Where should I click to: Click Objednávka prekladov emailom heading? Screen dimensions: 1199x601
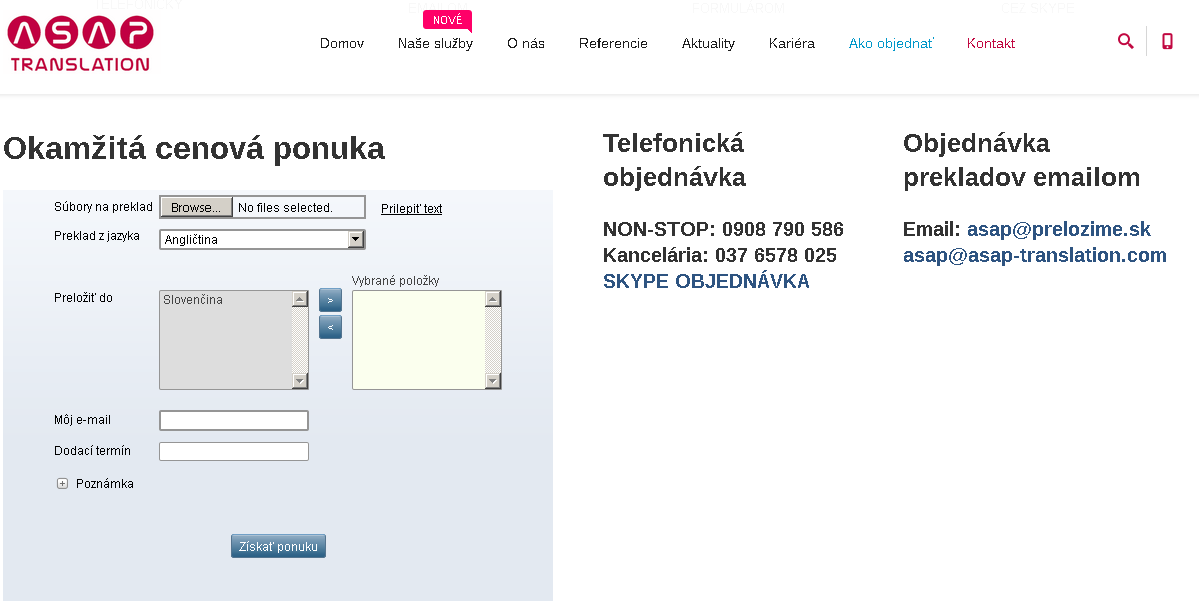(x=1021, y=160)
